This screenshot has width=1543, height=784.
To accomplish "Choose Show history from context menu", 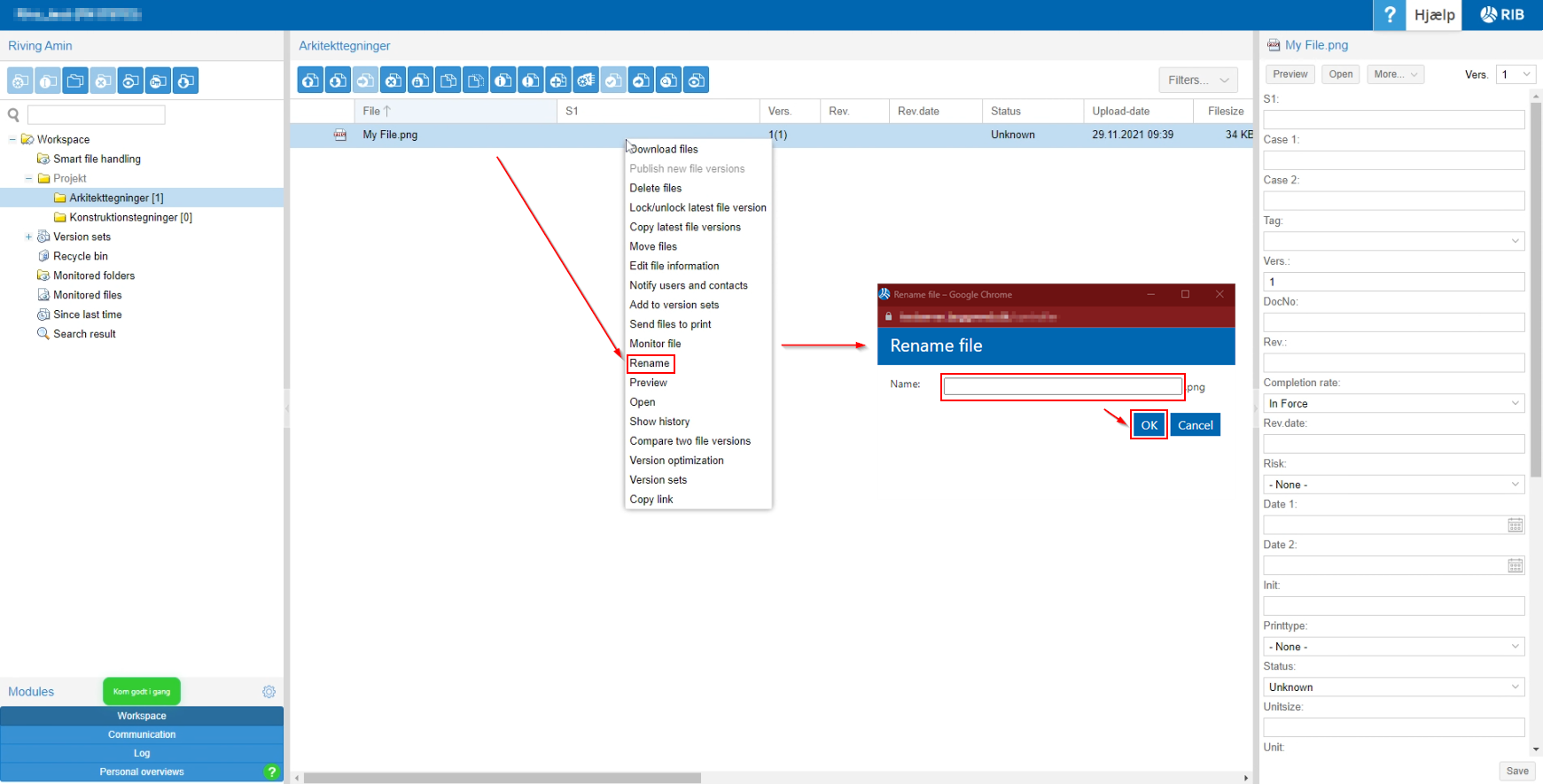I will point(659,422).
